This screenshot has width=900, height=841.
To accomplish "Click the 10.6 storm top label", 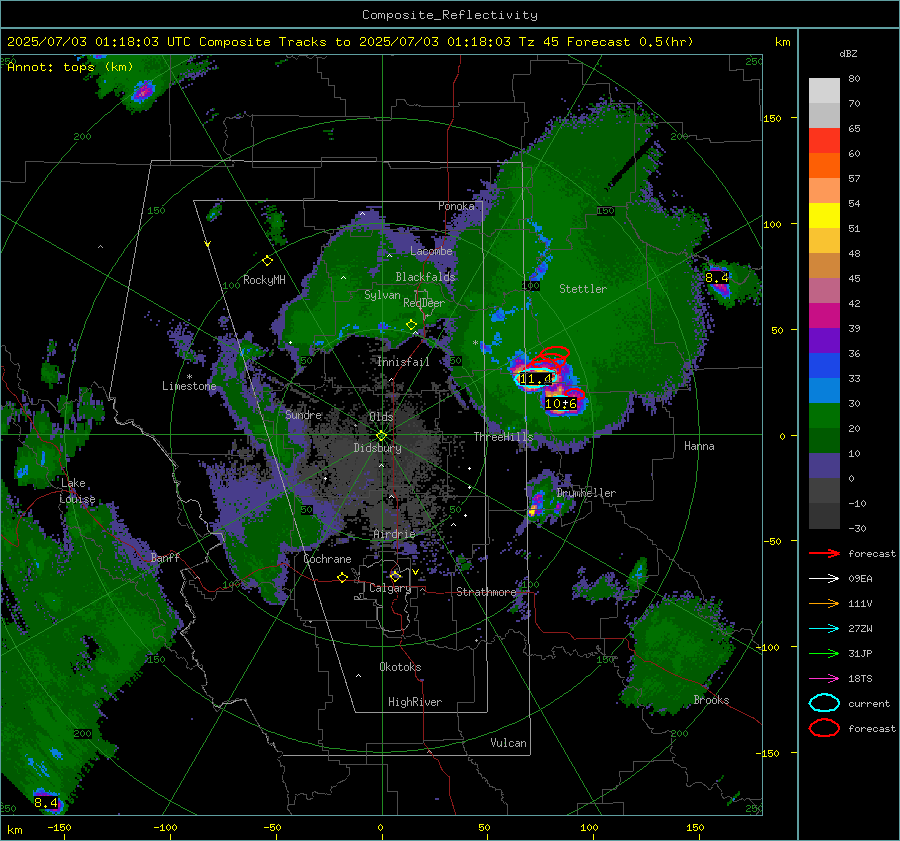I will [x=561, y=404].
